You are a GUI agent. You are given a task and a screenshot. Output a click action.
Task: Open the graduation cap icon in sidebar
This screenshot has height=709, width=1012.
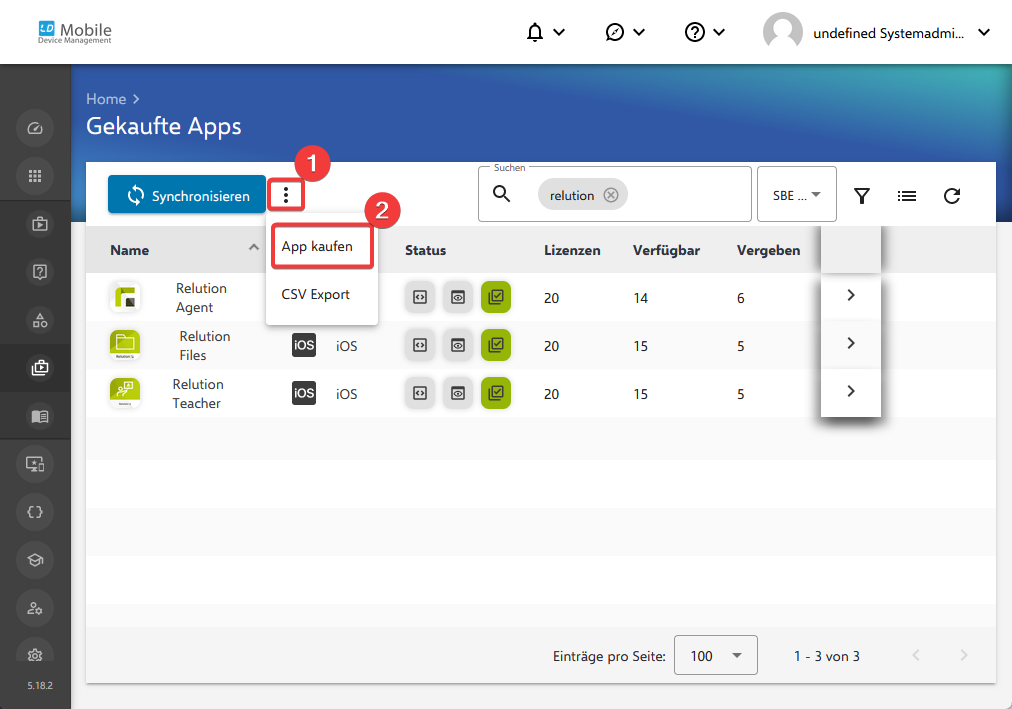pyautogui.click(x=35, y=560)
